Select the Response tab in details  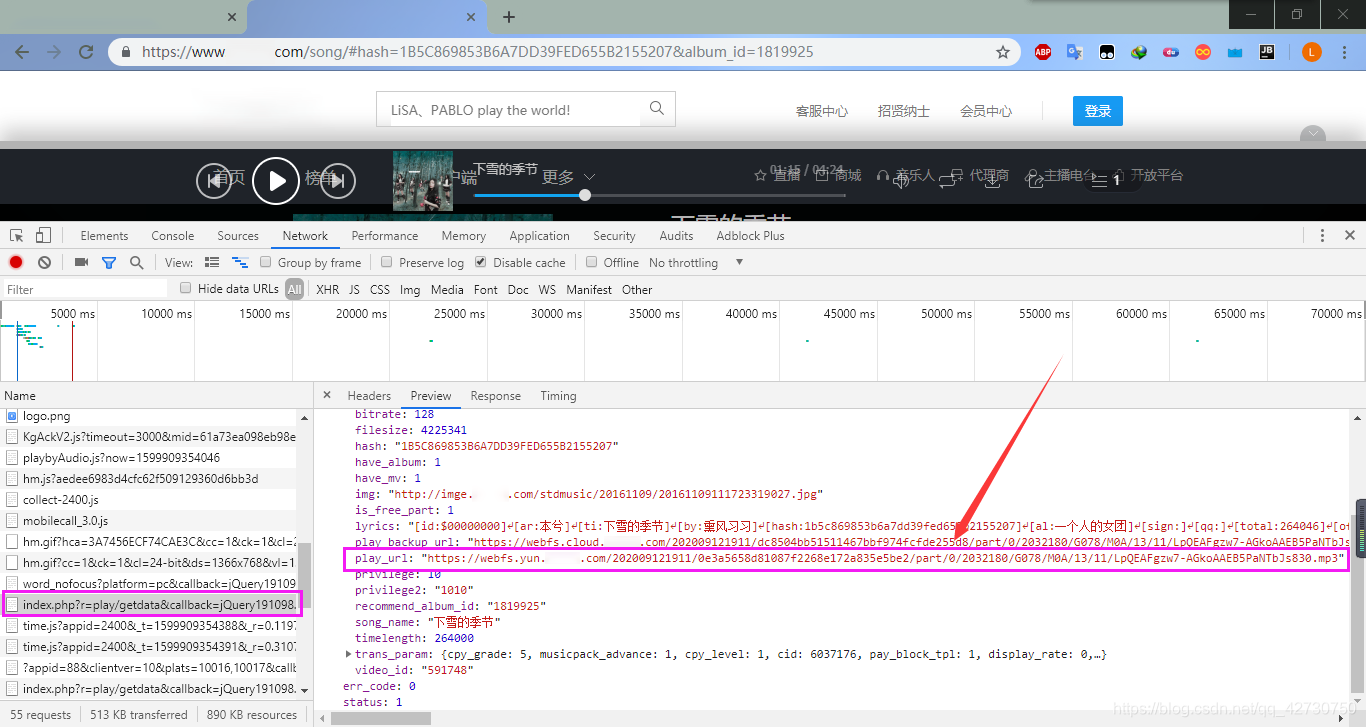click(x=496, y=395)
